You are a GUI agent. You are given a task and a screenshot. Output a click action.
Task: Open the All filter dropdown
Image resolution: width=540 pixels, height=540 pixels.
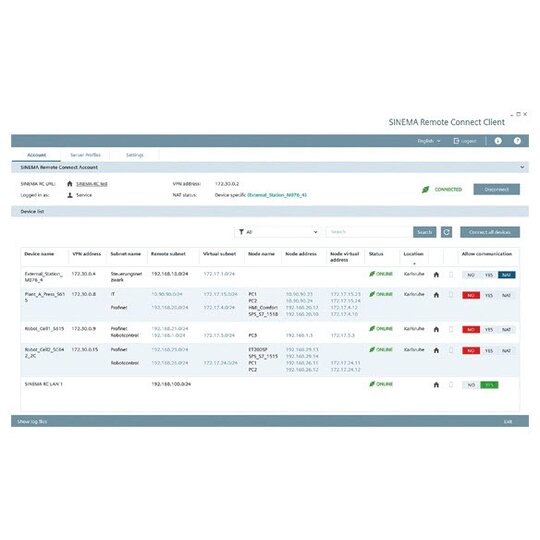point(278,232)
